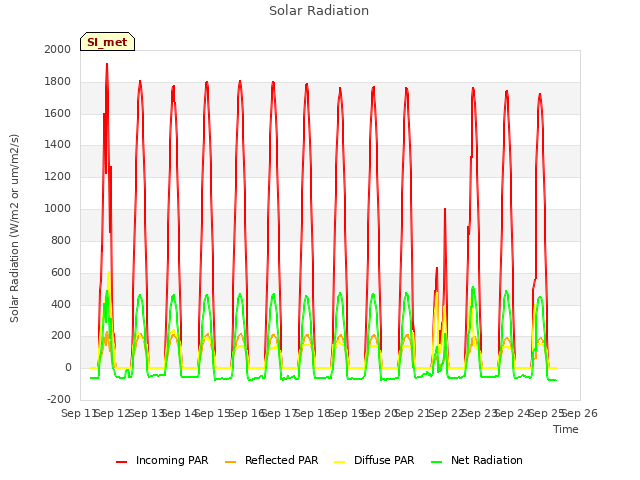
Task: Click the 1000 y-axis tick label
Action: tap(58, 208)
